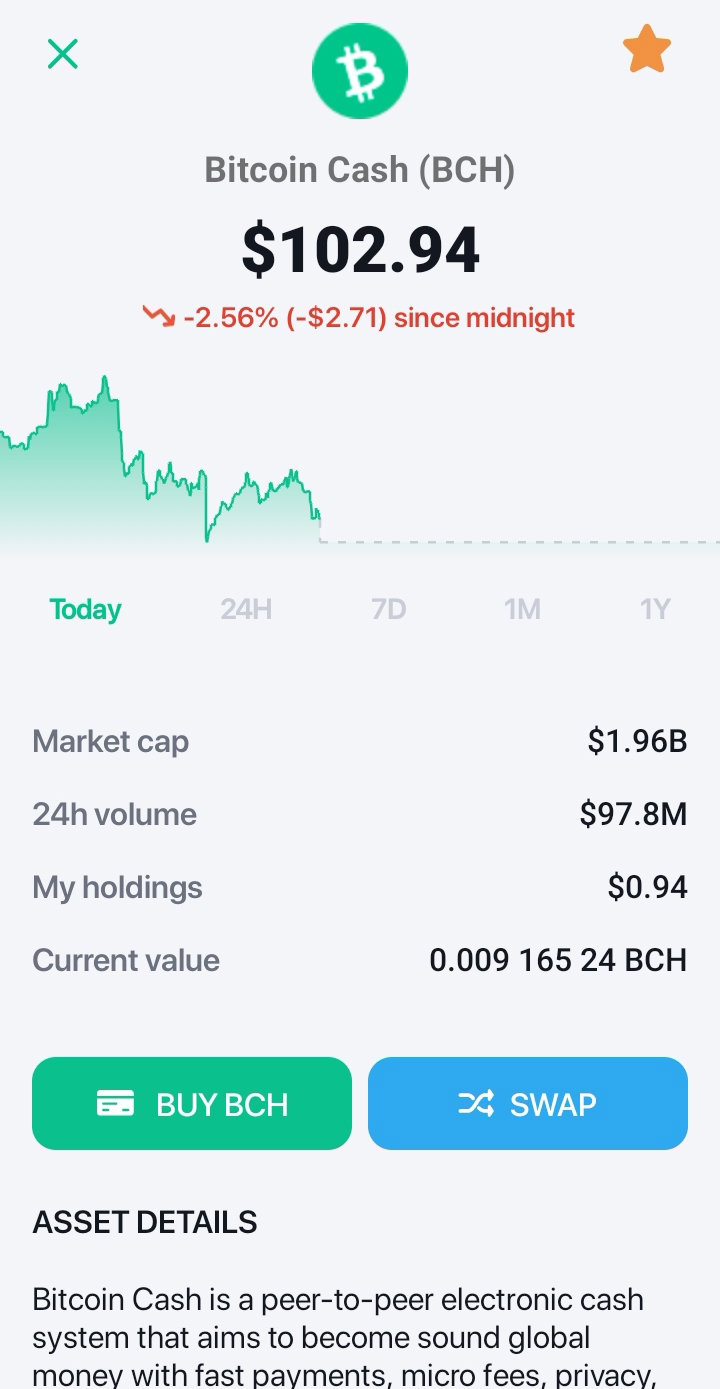This screenshot has height=1389, width=720.
Task: Tap the Current value BCH amount
Action: point(558,960)
